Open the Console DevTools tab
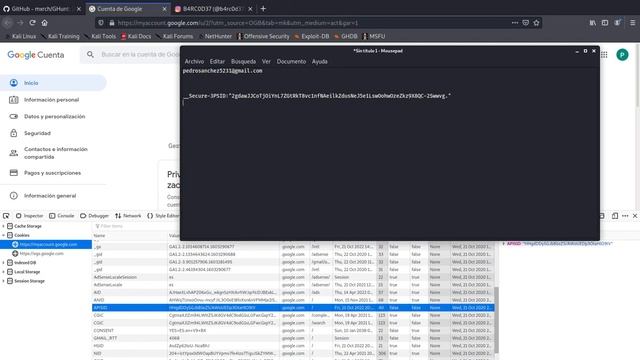The image size is (640, 360). [62, 216]
